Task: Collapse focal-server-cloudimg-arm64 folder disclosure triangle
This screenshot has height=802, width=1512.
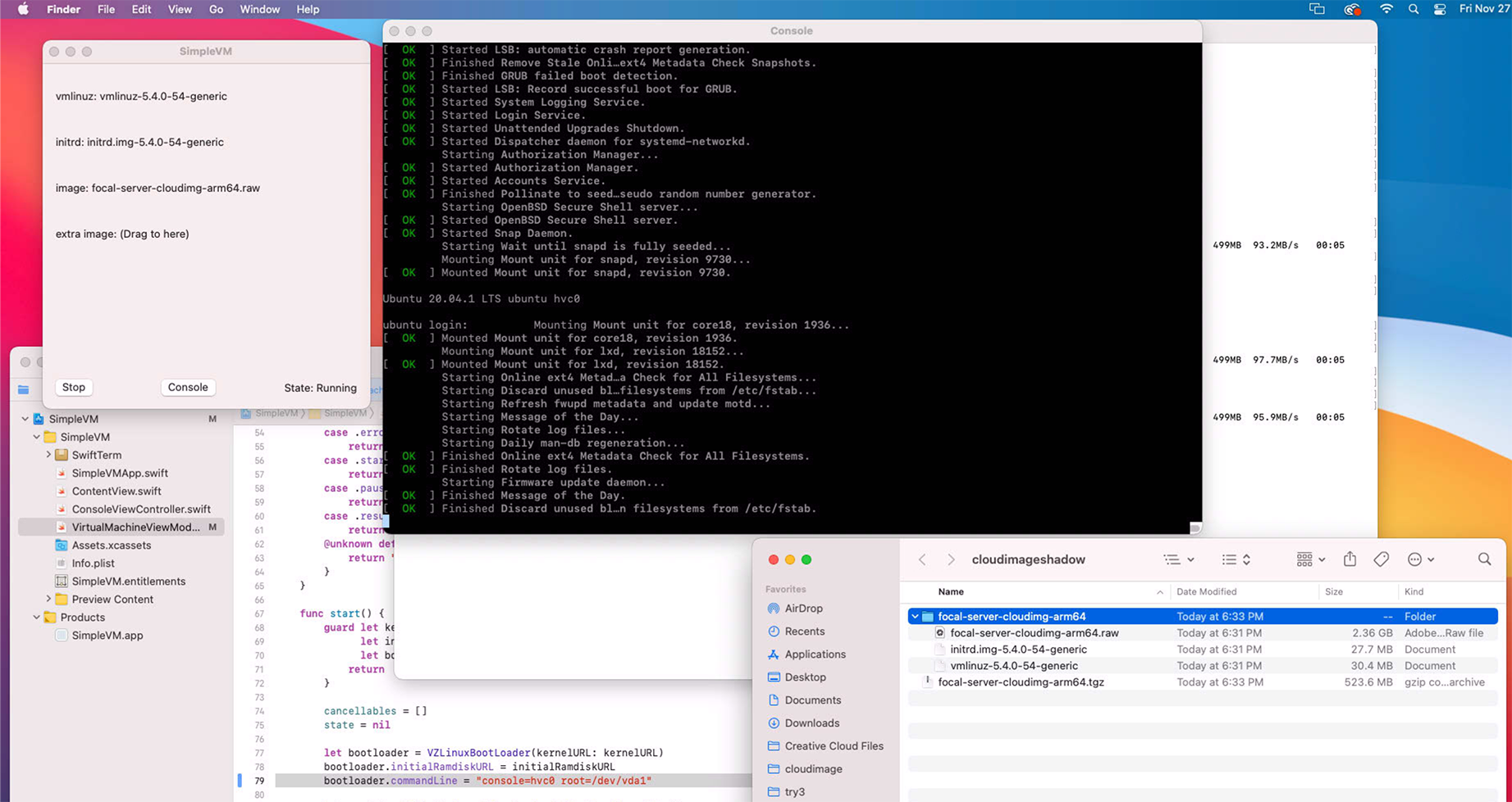Action: click(x=915, y=617)
